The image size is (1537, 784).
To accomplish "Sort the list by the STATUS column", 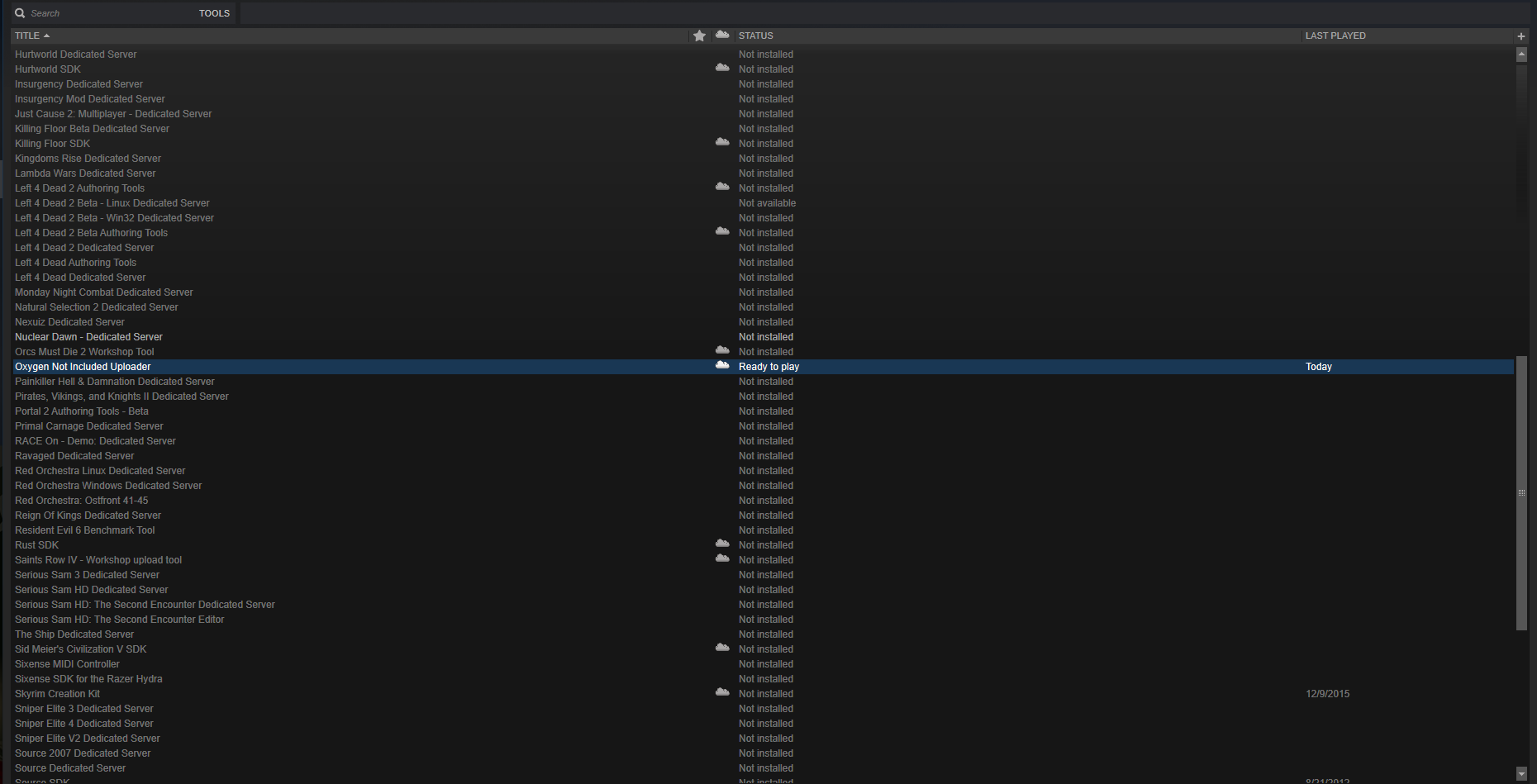I will click(x=756, y=36).
